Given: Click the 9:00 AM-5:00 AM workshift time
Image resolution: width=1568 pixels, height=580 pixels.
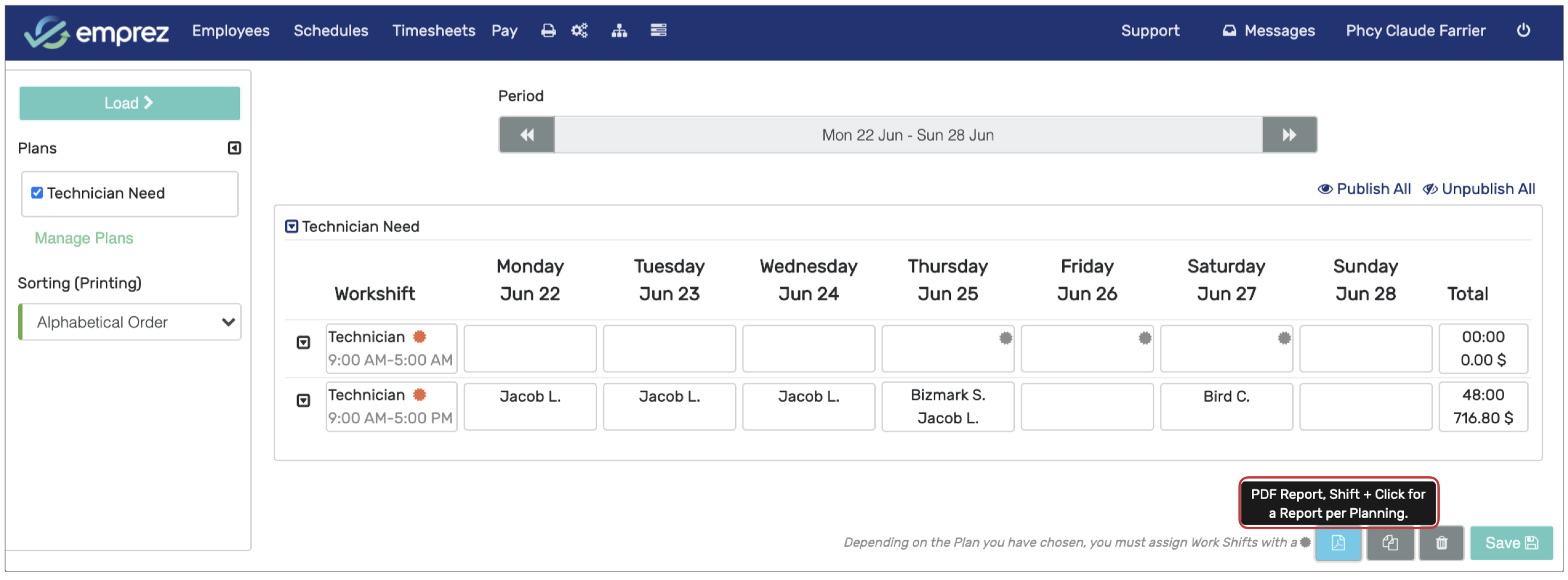Looking at the screenshot, I should point(390,360).
